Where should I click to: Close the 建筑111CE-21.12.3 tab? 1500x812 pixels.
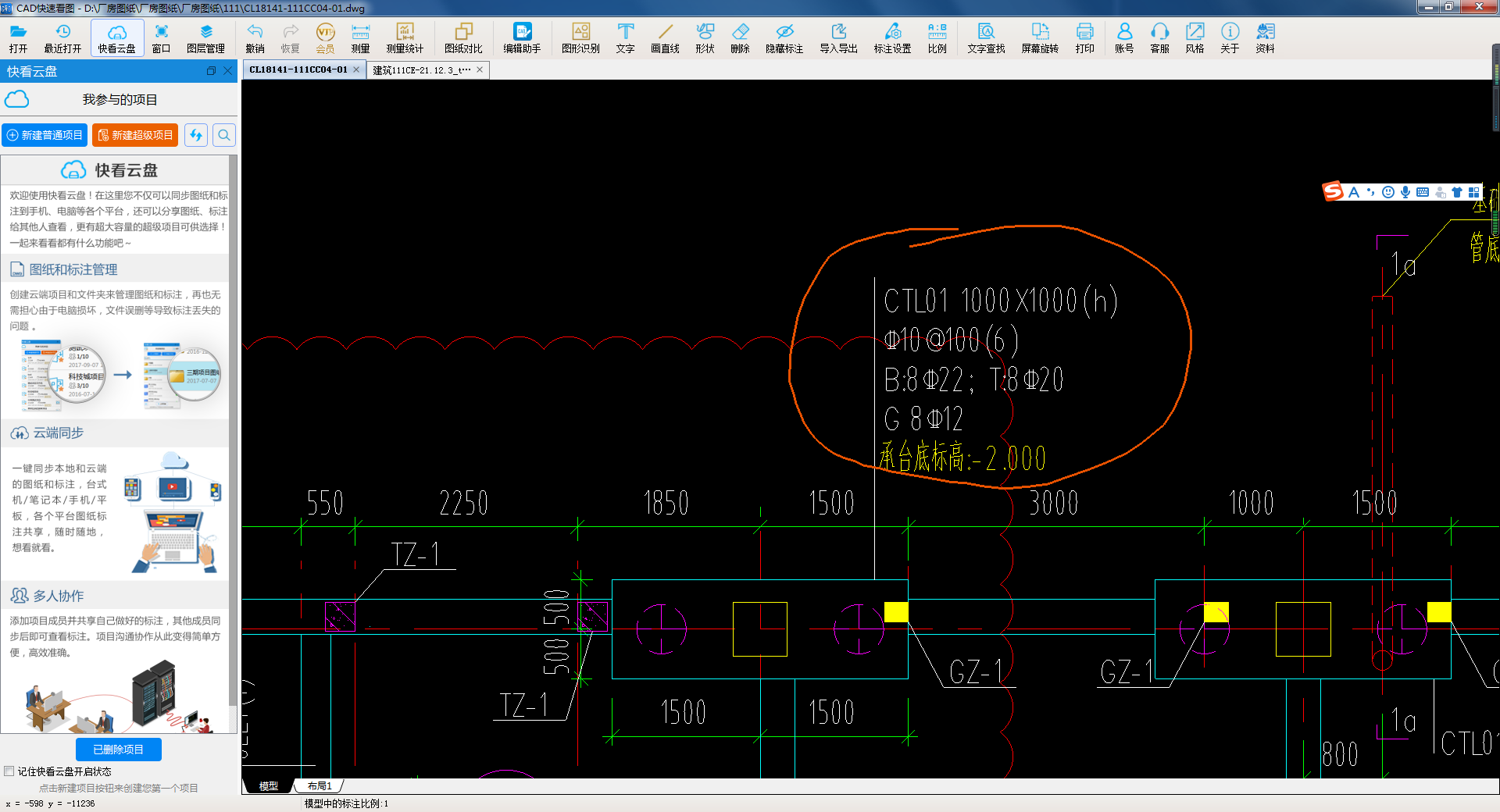pos(480,69)
